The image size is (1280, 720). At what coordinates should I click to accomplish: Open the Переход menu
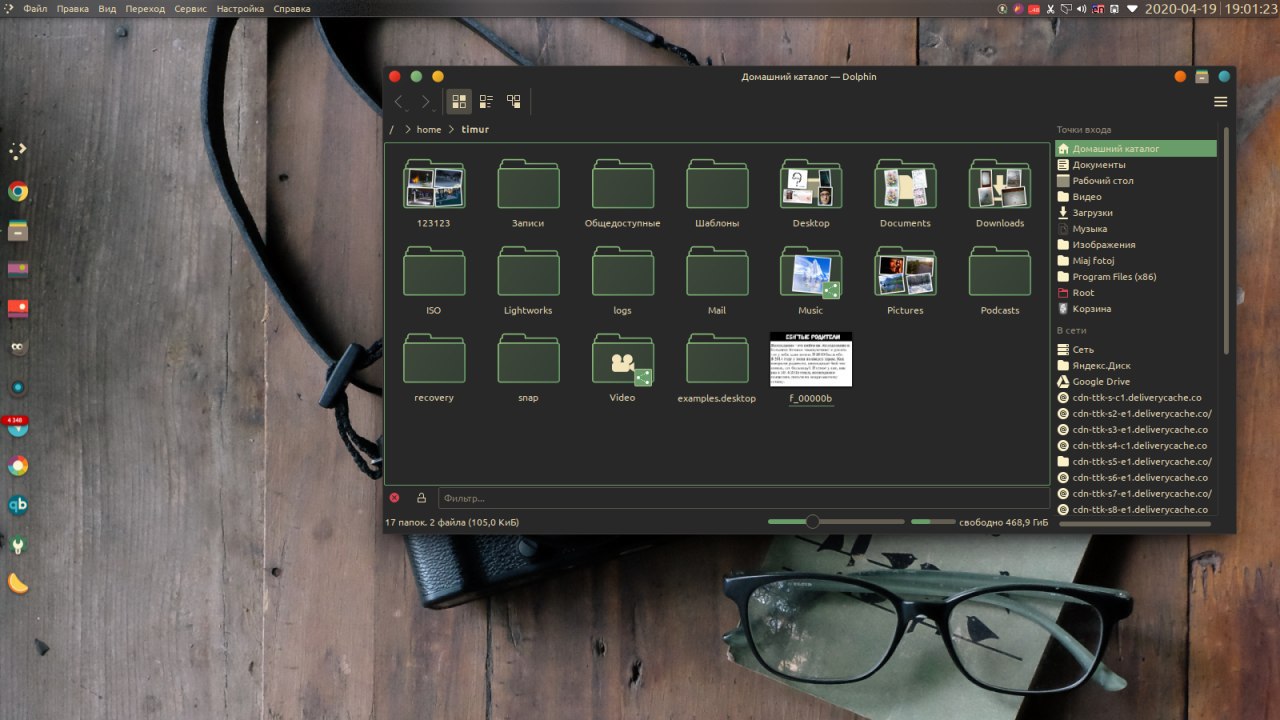click(145, 9)
